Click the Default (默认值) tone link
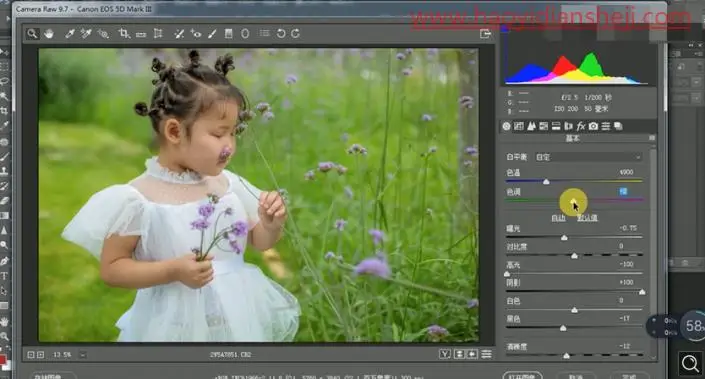Viewport: 705px width, 379px height. pos(587,218)
